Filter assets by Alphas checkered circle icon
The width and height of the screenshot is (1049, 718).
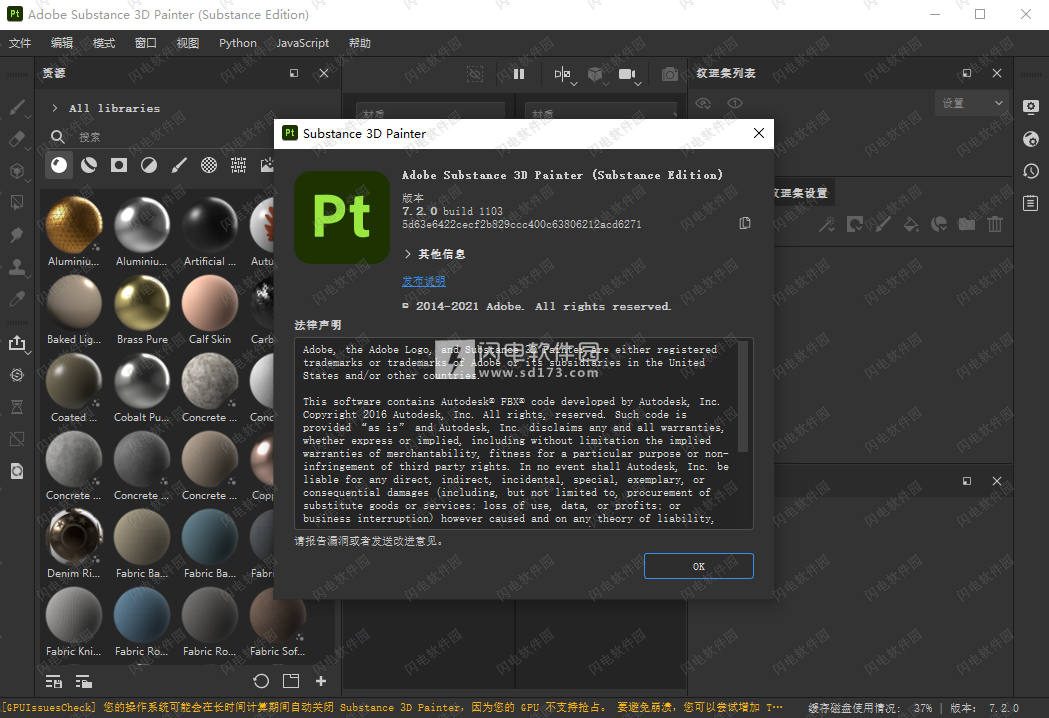tap(209, 165)
